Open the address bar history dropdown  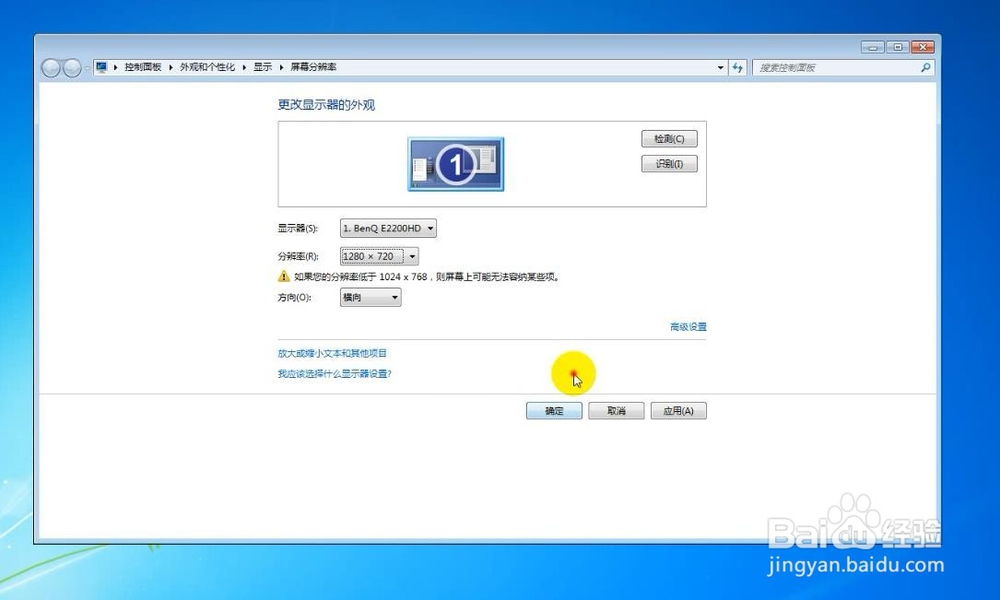pos(720,67)
